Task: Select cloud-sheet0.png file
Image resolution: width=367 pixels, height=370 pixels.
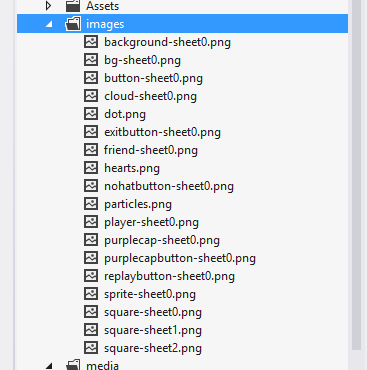Action: coord(150,96)
